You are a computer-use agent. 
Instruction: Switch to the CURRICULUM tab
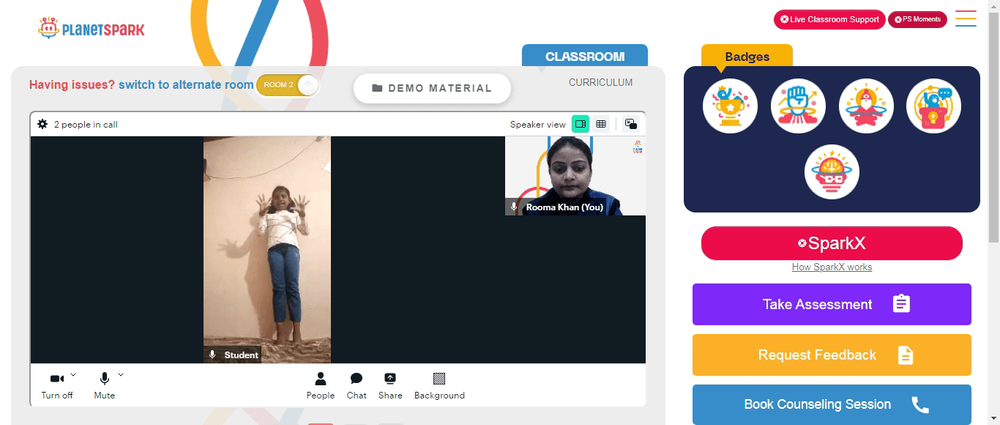click(x=601, y=82)
